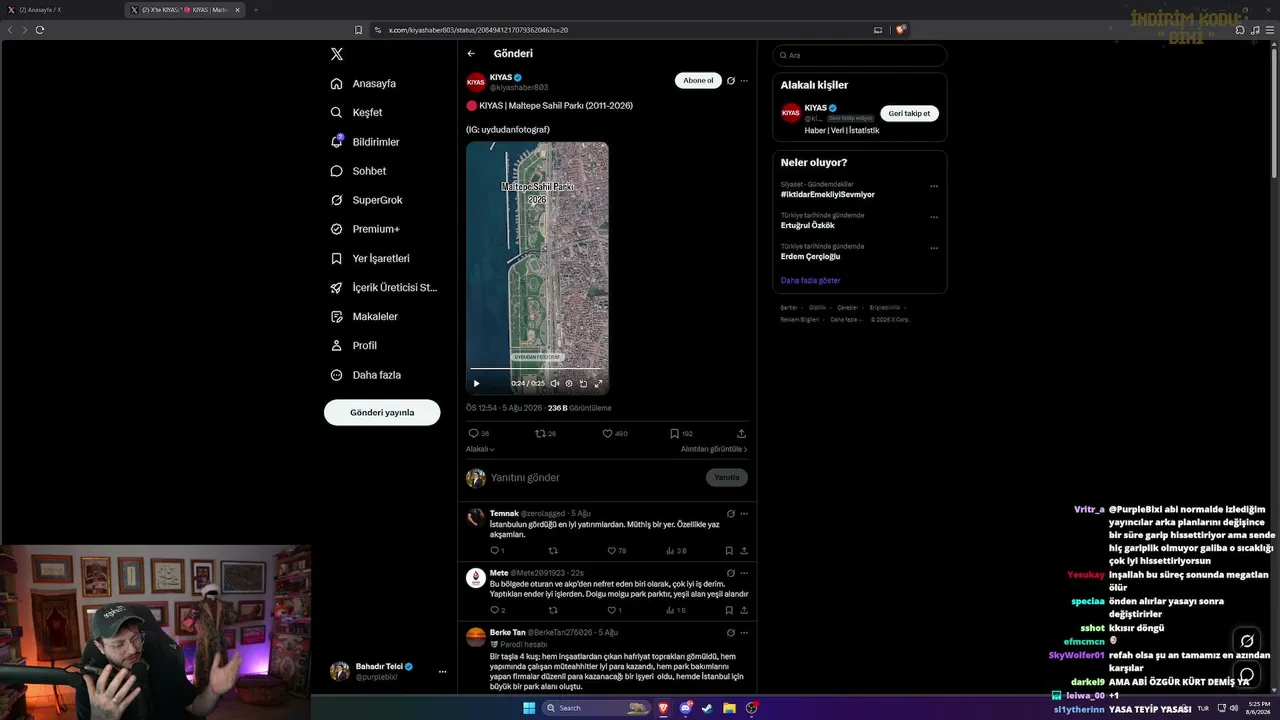Open SuperGrok from the sidebar
Viewport: 1280px width, 720px height.
click(x=367, y=200)
